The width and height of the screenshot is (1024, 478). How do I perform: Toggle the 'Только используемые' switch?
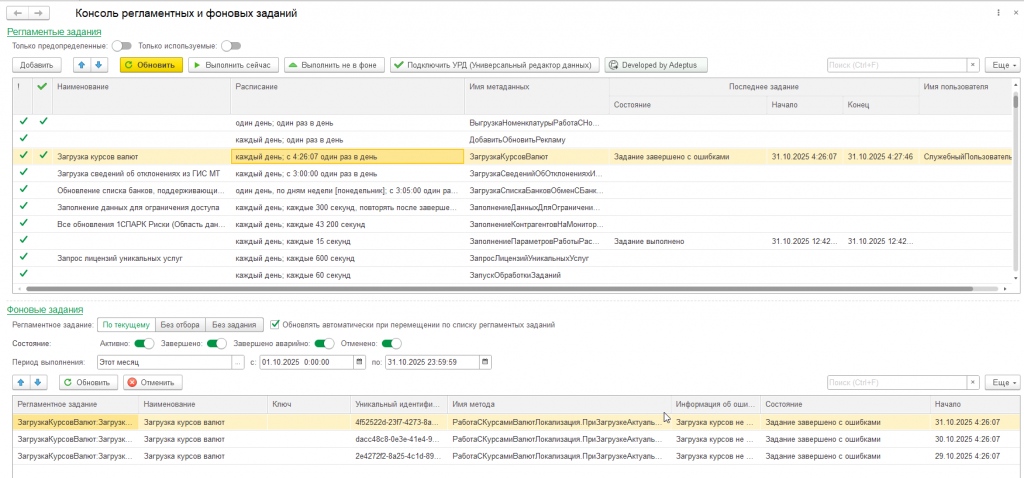click(231, 45)
